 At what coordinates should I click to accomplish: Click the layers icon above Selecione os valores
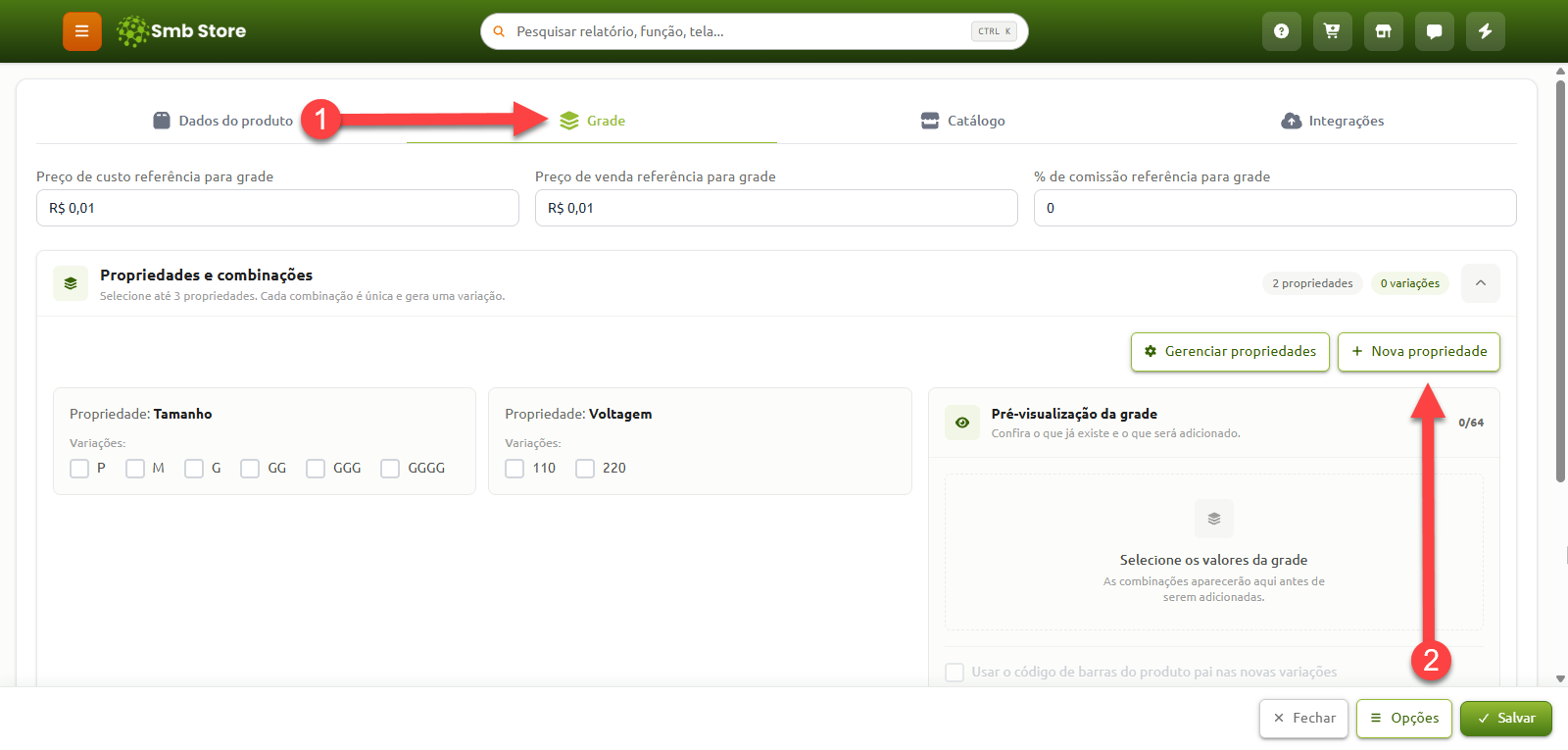coord(1214,519)
